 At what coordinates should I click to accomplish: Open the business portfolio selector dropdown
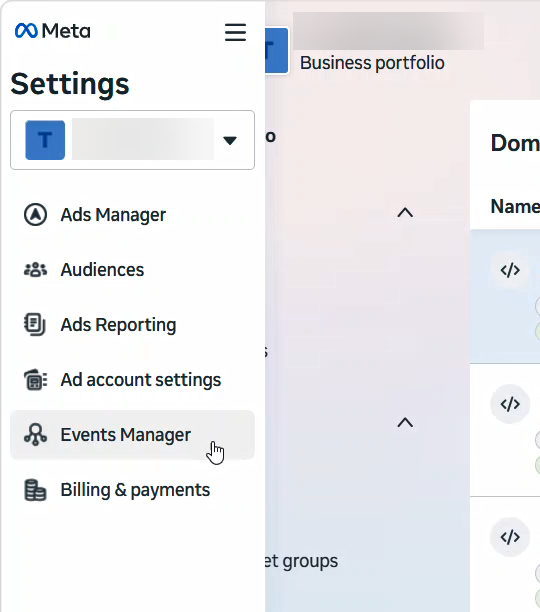pos(132,140)
